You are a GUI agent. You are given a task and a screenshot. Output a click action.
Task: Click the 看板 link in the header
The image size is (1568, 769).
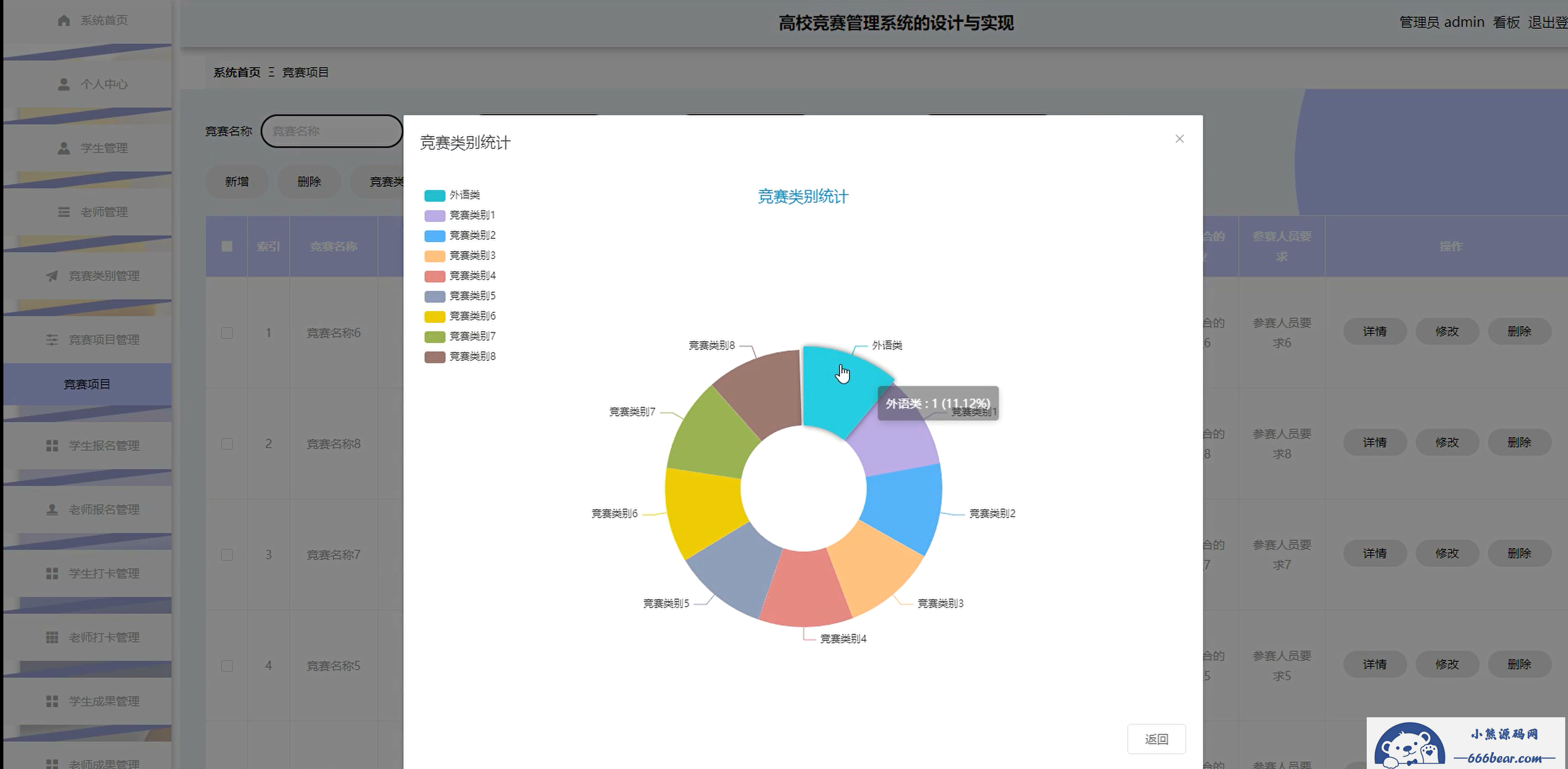point(1506,22)
